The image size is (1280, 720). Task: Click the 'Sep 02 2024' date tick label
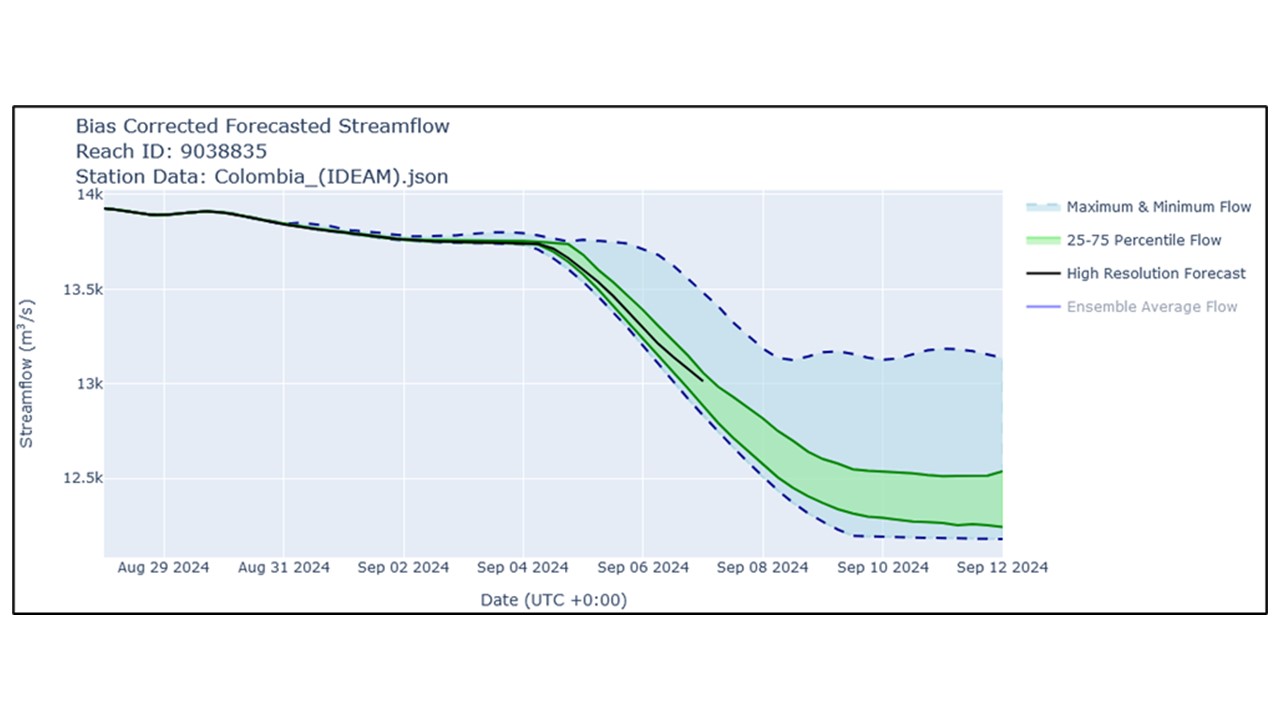click(404, 567)
